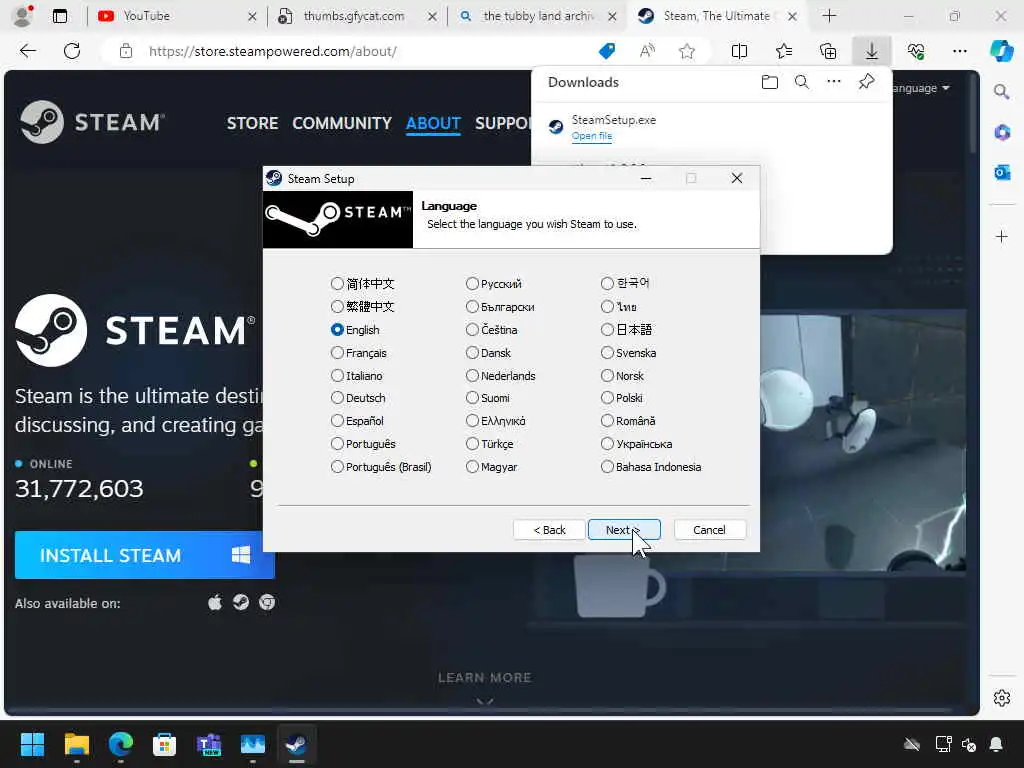Add this page to favorites star

(686, 51)
